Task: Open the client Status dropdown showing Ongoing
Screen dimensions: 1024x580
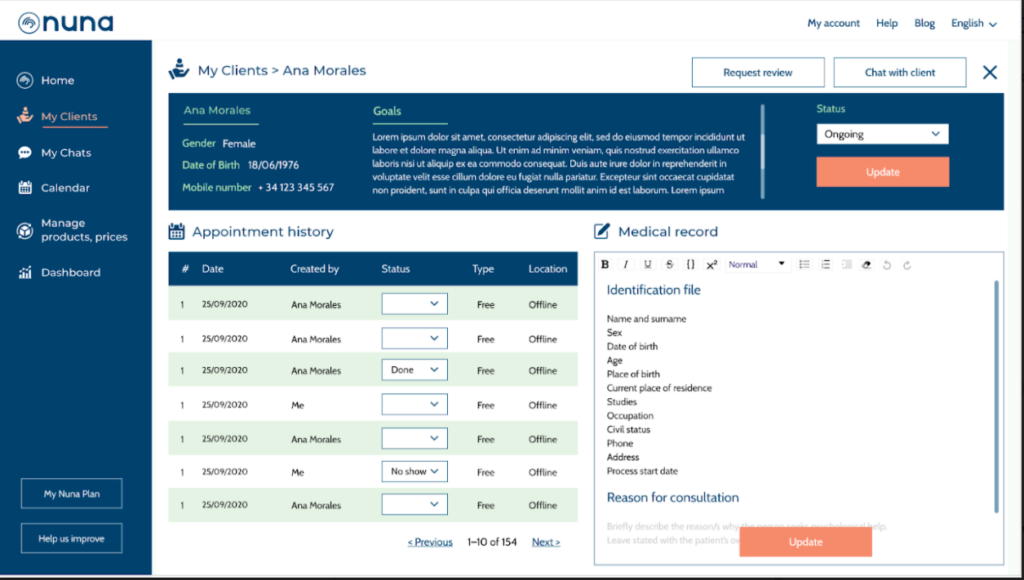Action: click(882, 134)
